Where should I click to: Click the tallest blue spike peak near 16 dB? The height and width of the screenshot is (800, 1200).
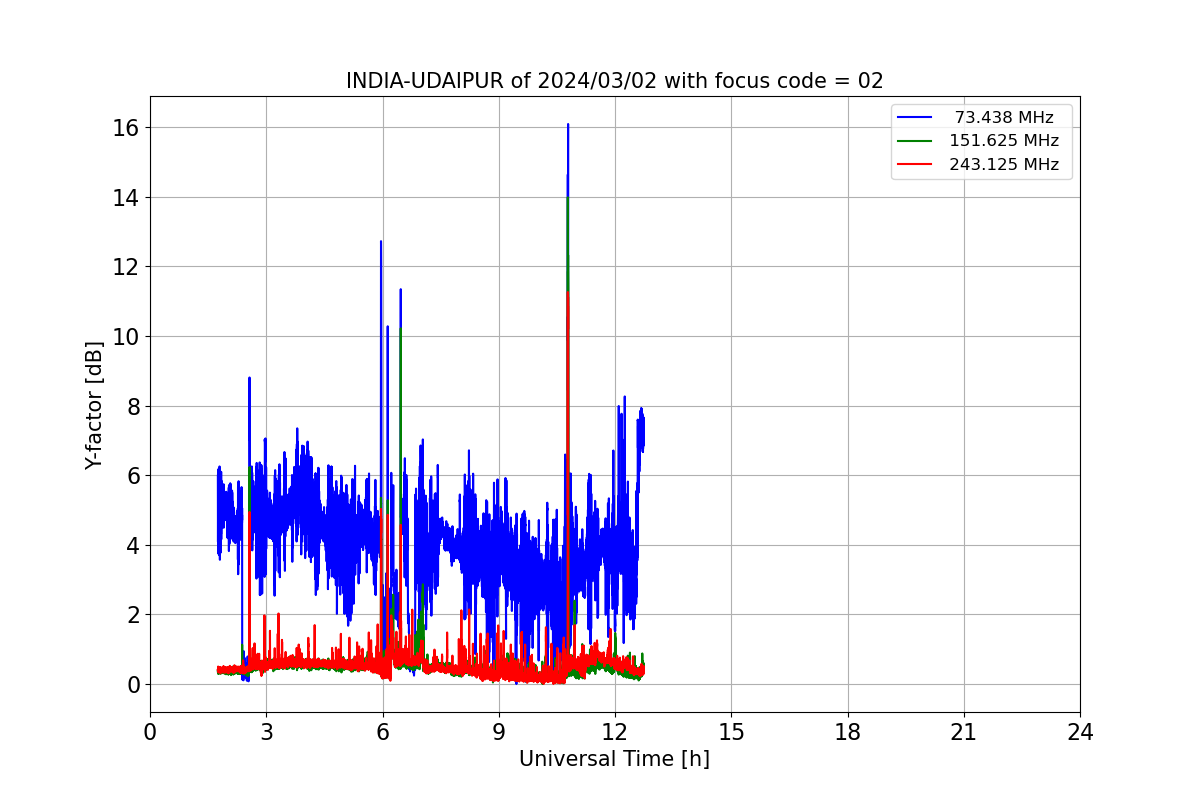[x=568, y=125]
